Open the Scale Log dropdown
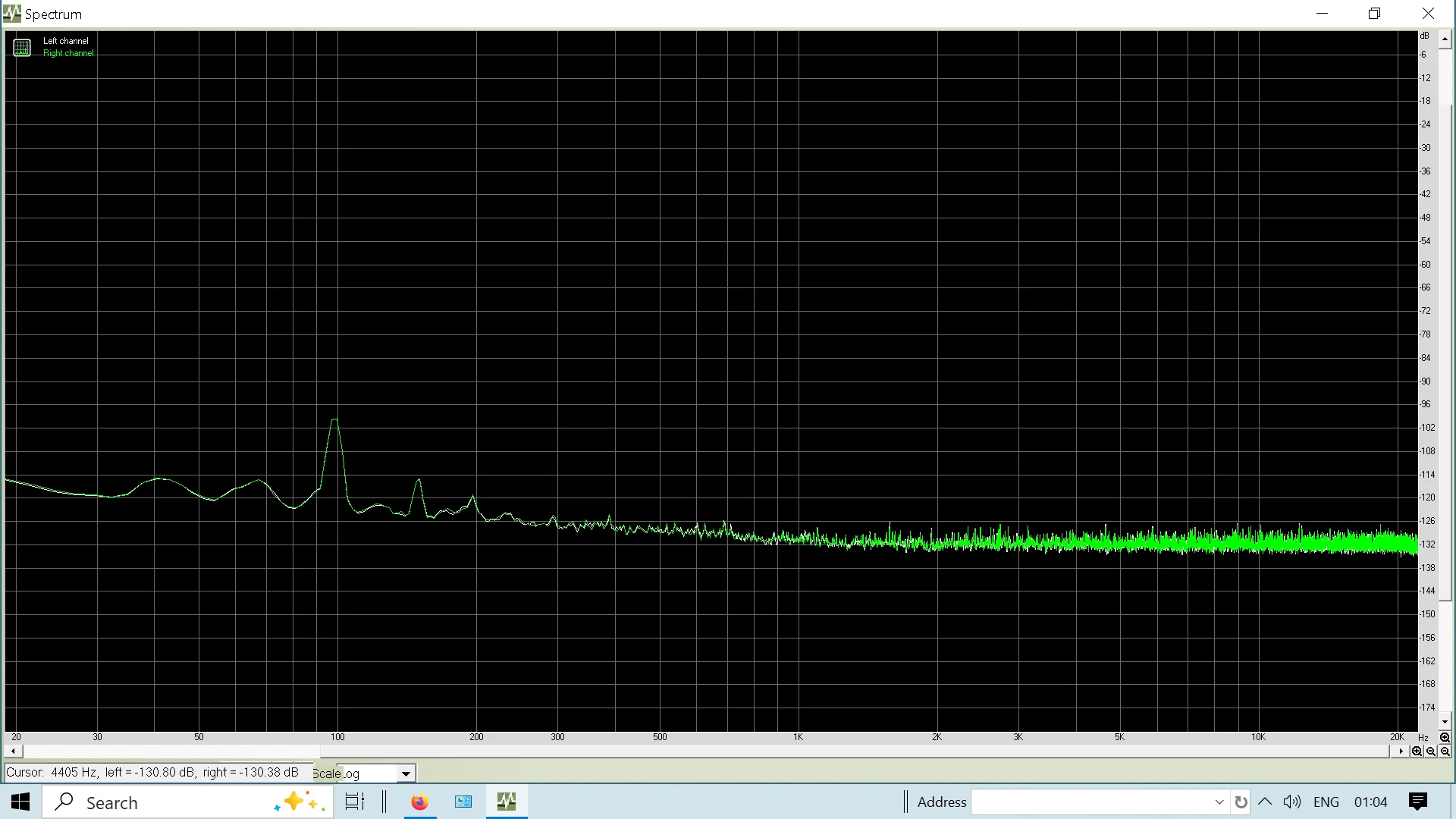 [406, 773]
